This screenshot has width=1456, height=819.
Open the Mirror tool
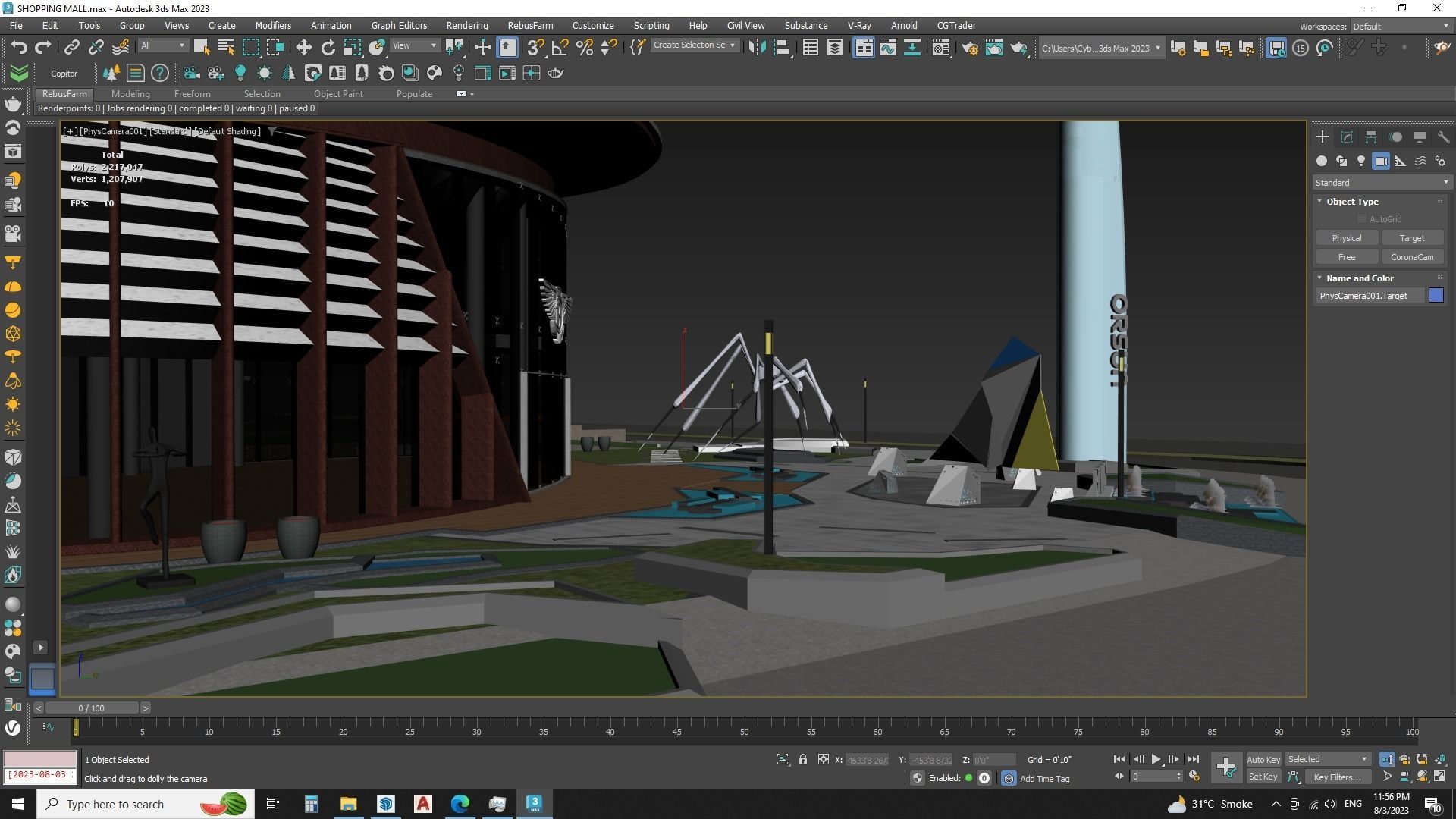pos(756,48)
